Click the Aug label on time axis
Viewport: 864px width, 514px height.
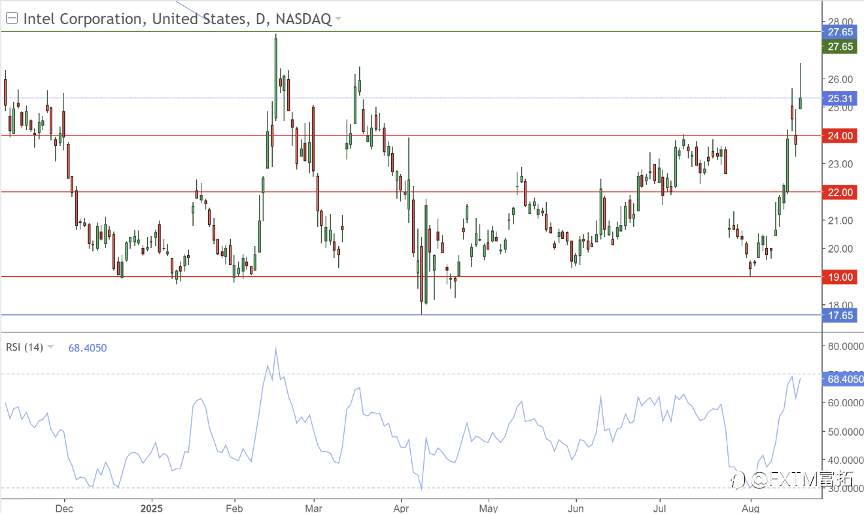coord(750,507)
